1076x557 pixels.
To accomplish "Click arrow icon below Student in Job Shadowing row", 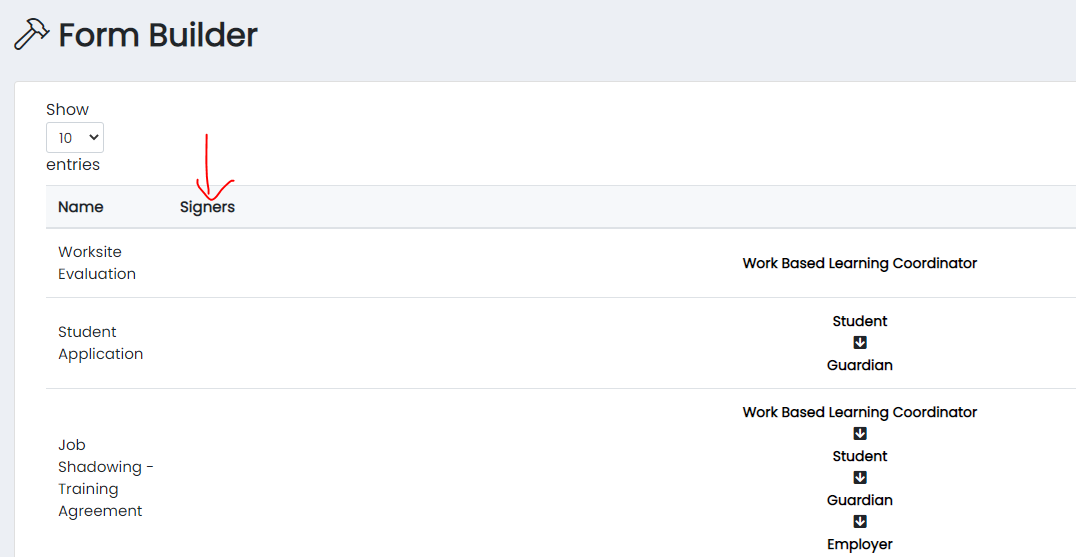I will (860, 478).
